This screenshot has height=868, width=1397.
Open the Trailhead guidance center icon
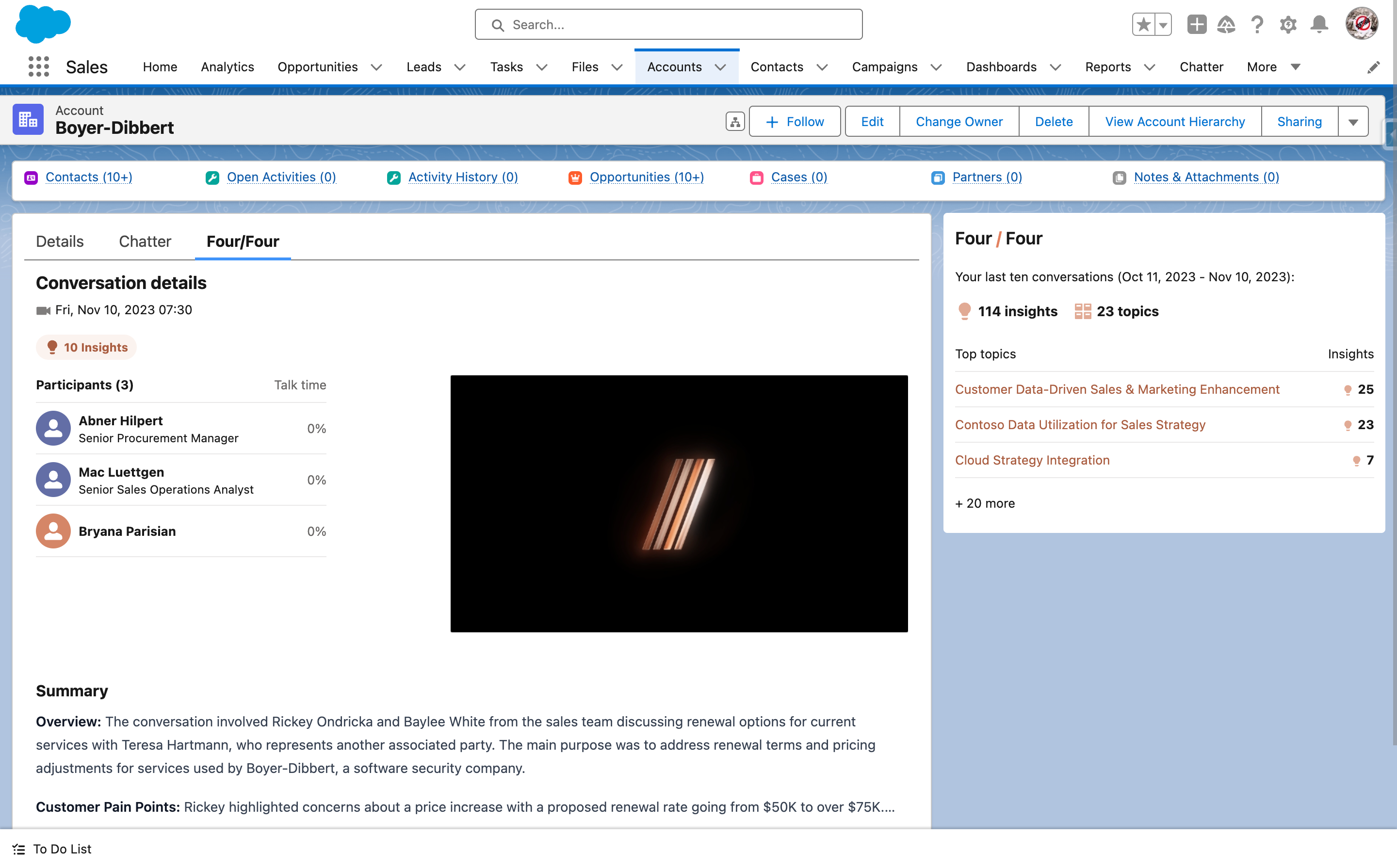click(1226, 25)
